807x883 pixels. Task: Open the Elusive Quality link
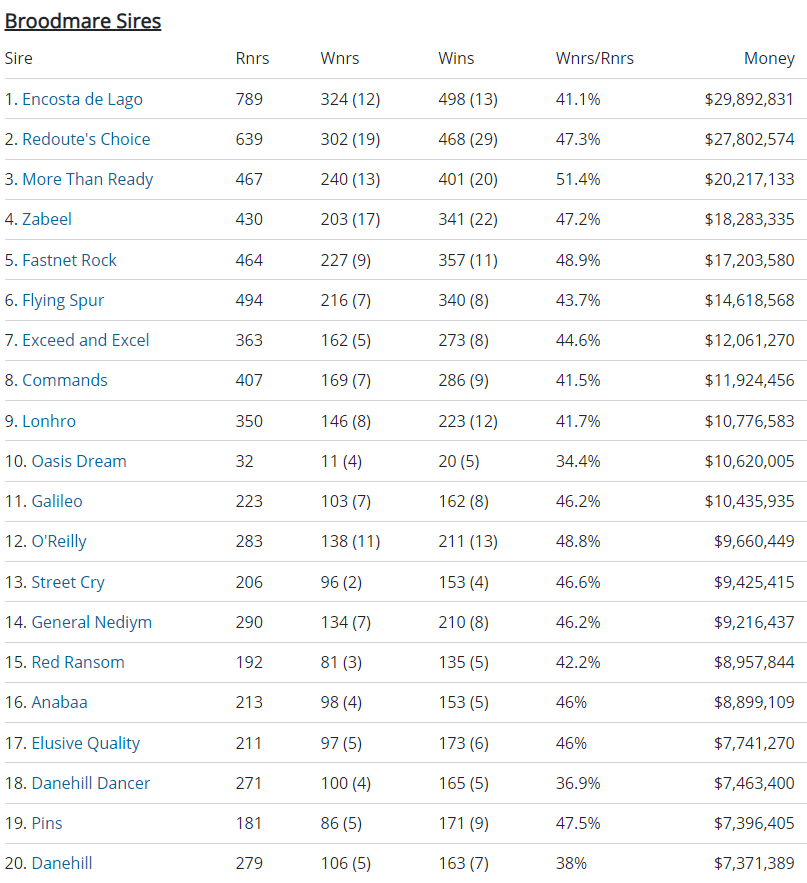pyautogui.click(x=86, y=743)
